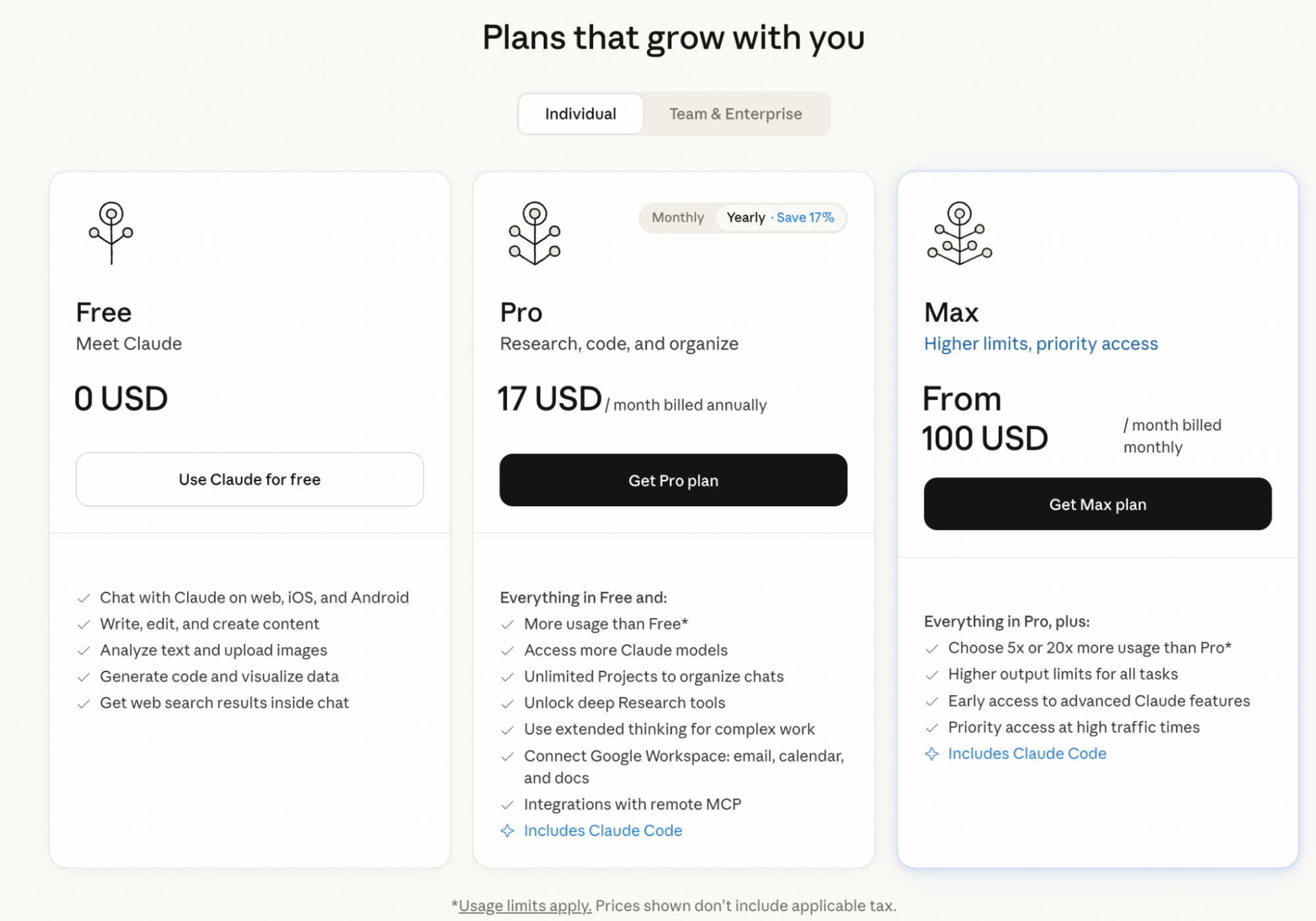Image resolution: width=1316 pixels, height=921 pixels.
Task: Click sparkle icon beside Pro's Claude Code
Action: tap(507, 831)
